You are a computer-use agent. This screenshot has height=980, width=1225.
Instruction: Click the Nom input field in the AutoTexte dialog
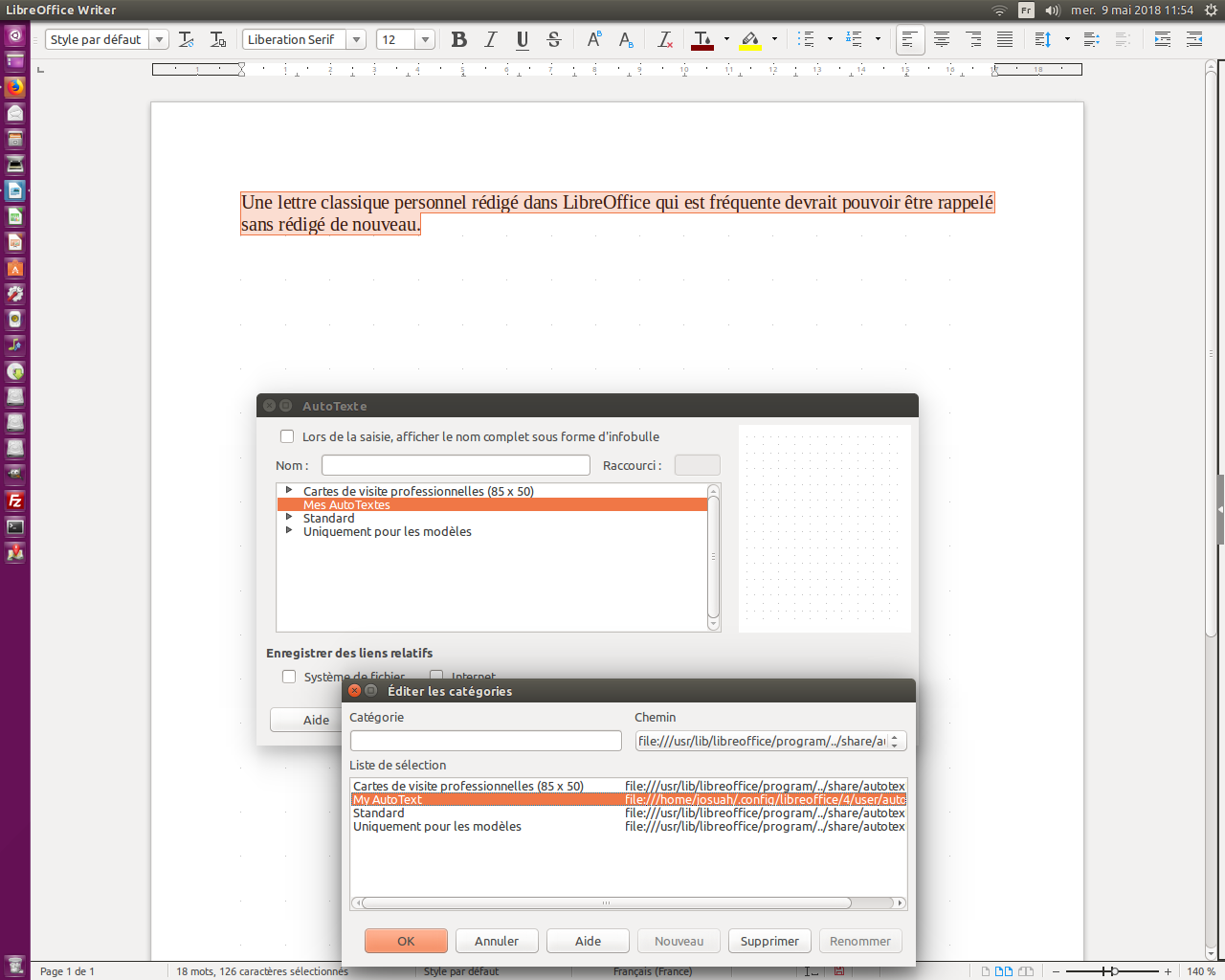click(456, 465)
